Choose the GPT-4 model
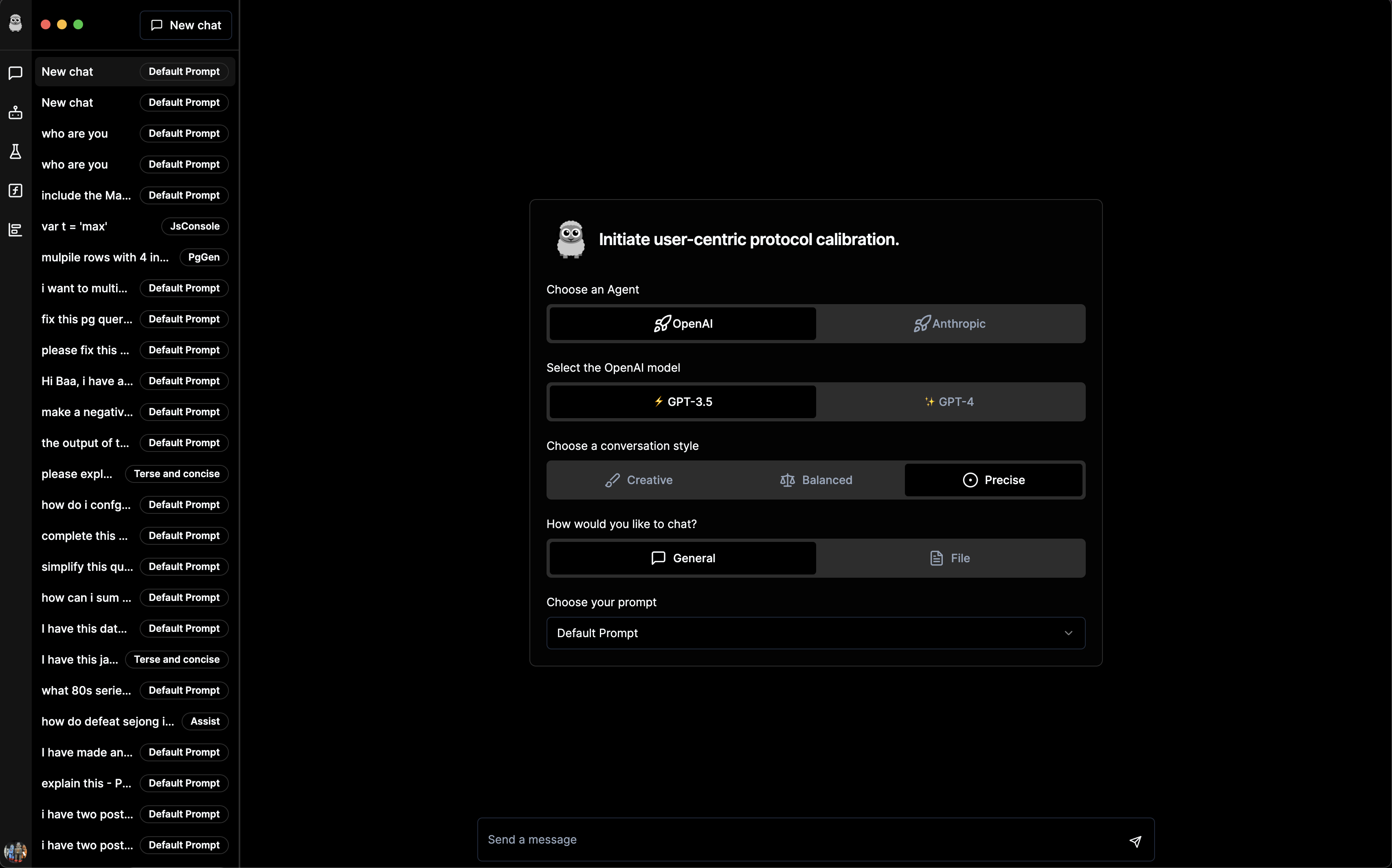Viewport: 1392px width, 868px height. coord(950,402)
